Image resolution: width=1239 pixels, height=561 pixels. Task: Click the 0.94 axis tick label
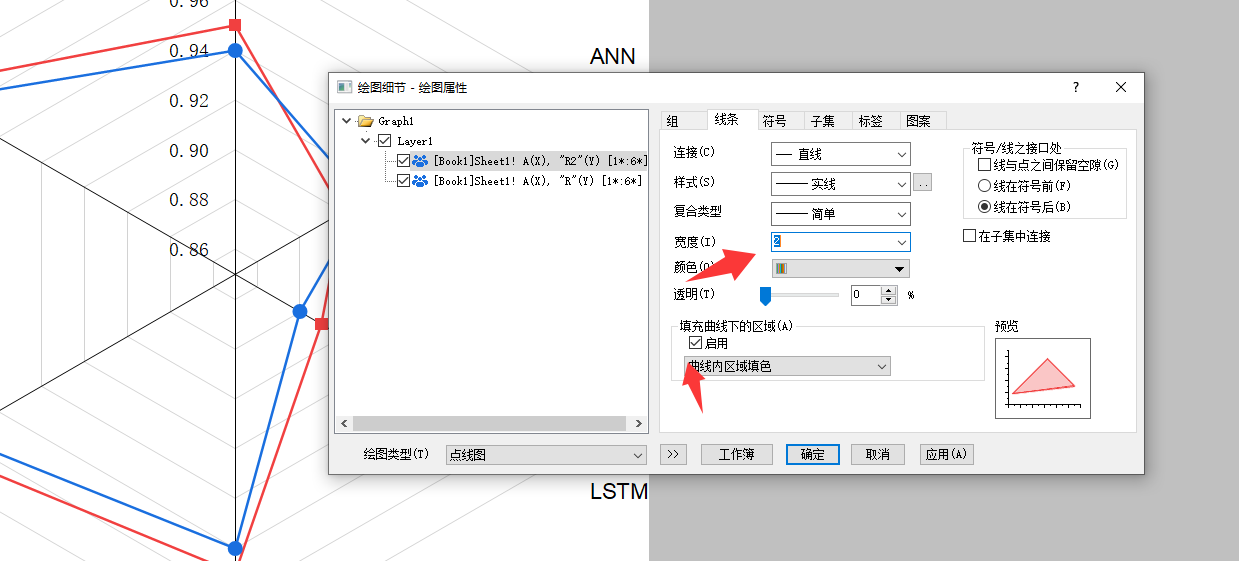click(x=189, y=51)
